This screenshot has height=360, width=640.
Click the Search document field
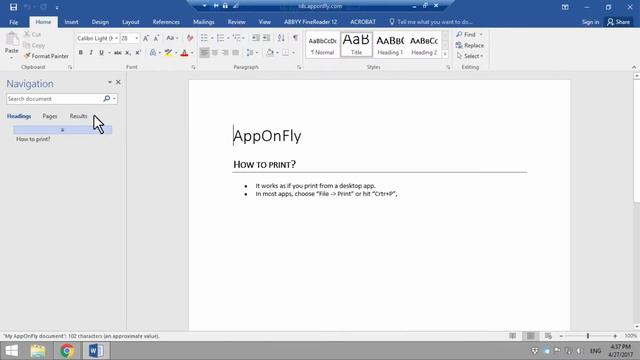(54, 99)
